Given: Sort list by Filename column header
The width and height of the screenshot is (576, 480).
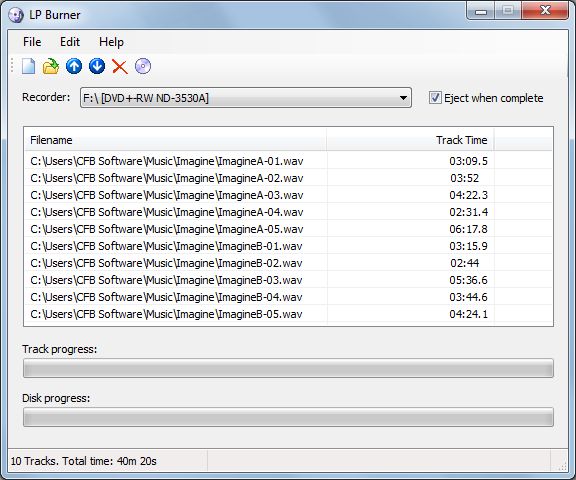Looking at the screenshot, I should tap(176, 140).
